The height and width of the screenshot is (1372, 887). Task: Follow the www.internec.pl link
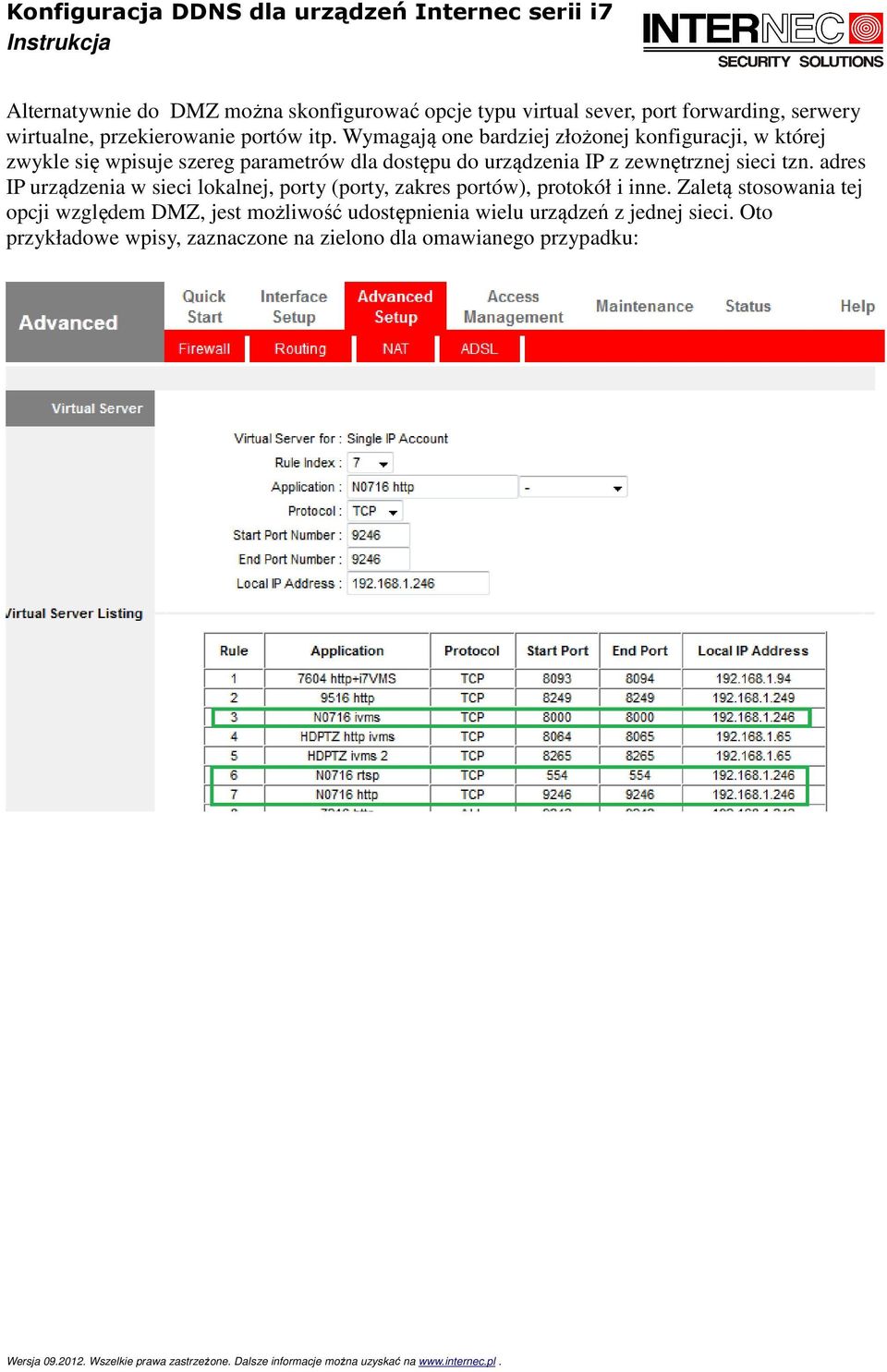point(457,1361)
